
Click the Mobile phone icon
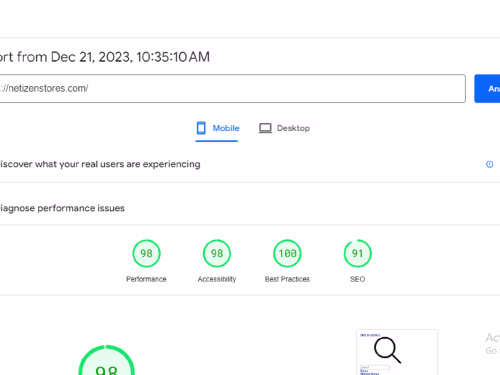point(201,128)
